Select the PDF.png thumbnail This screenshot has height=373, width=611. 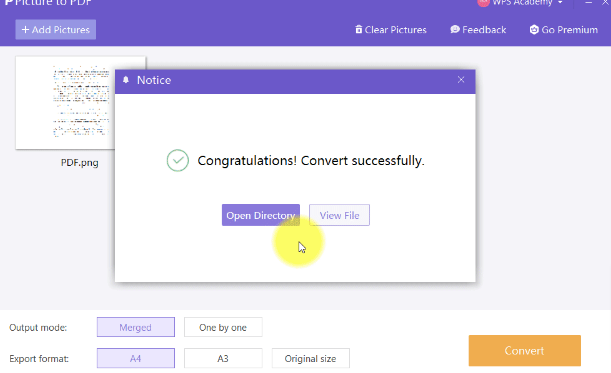81,103
